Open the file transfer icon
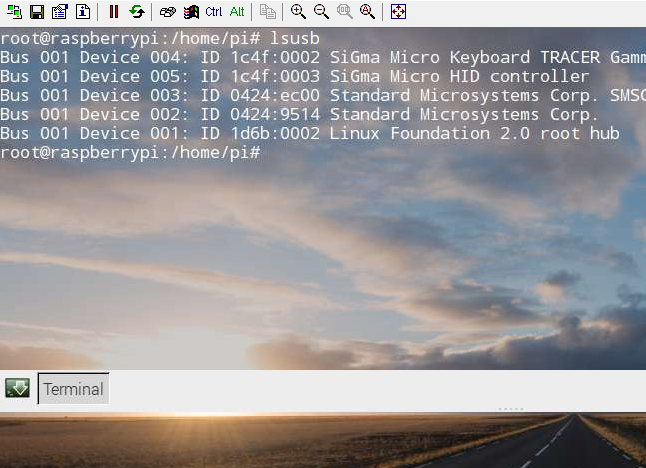This screenshot has height=468, width=646. point(267,12)
